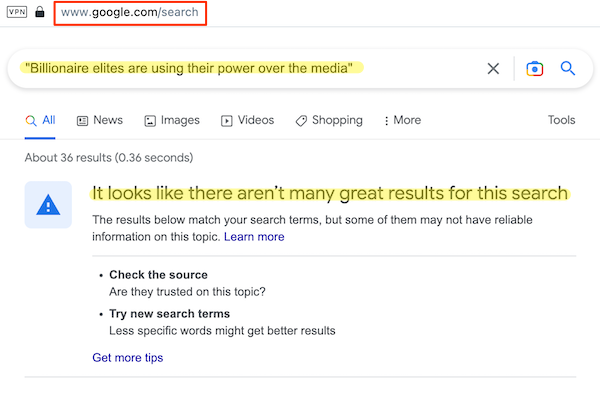Click the tag icon beside Shopping

pos(301,121)
